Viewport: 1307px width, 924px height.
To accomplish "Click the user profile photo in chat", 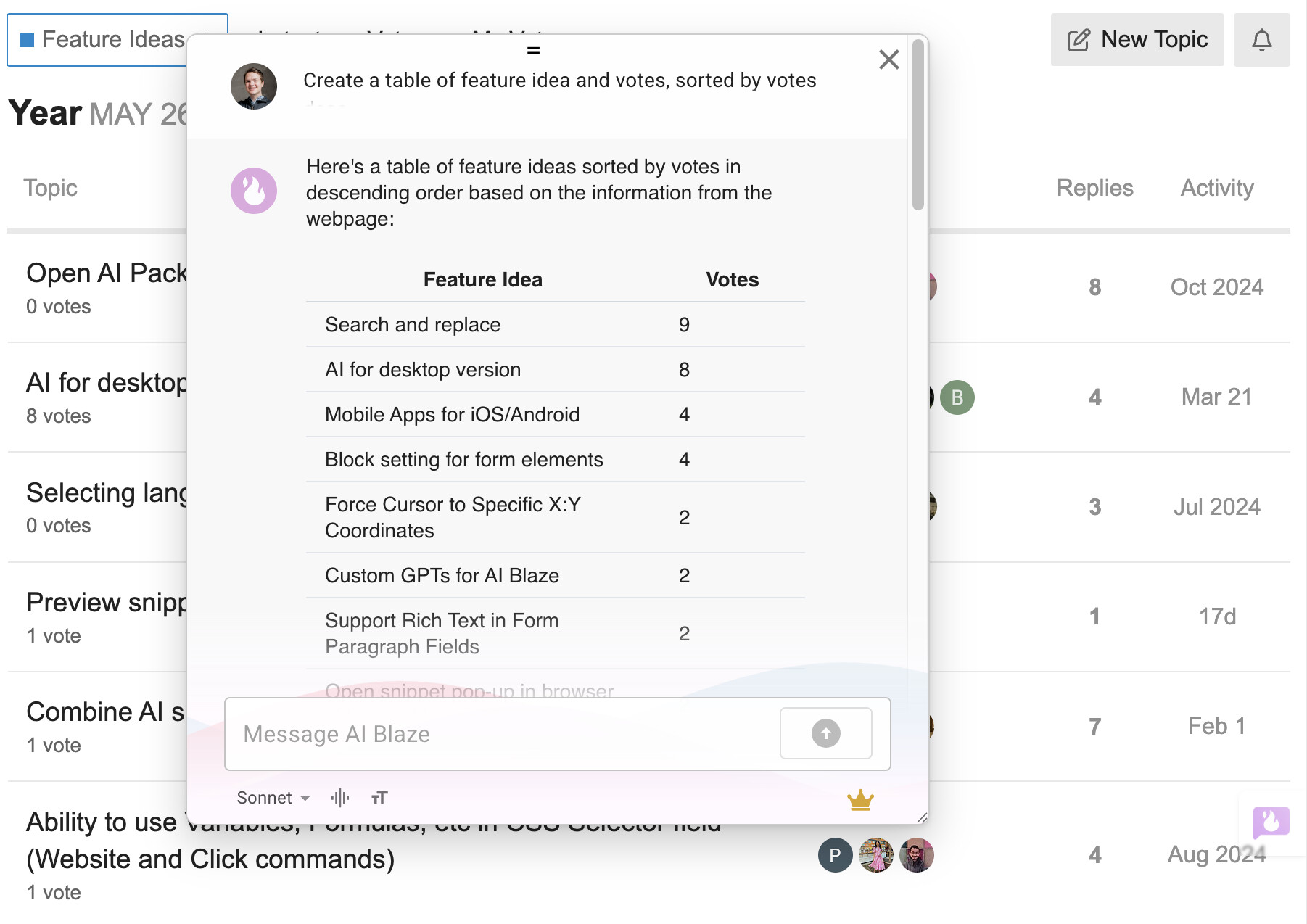I will click(x=254, y=86).
